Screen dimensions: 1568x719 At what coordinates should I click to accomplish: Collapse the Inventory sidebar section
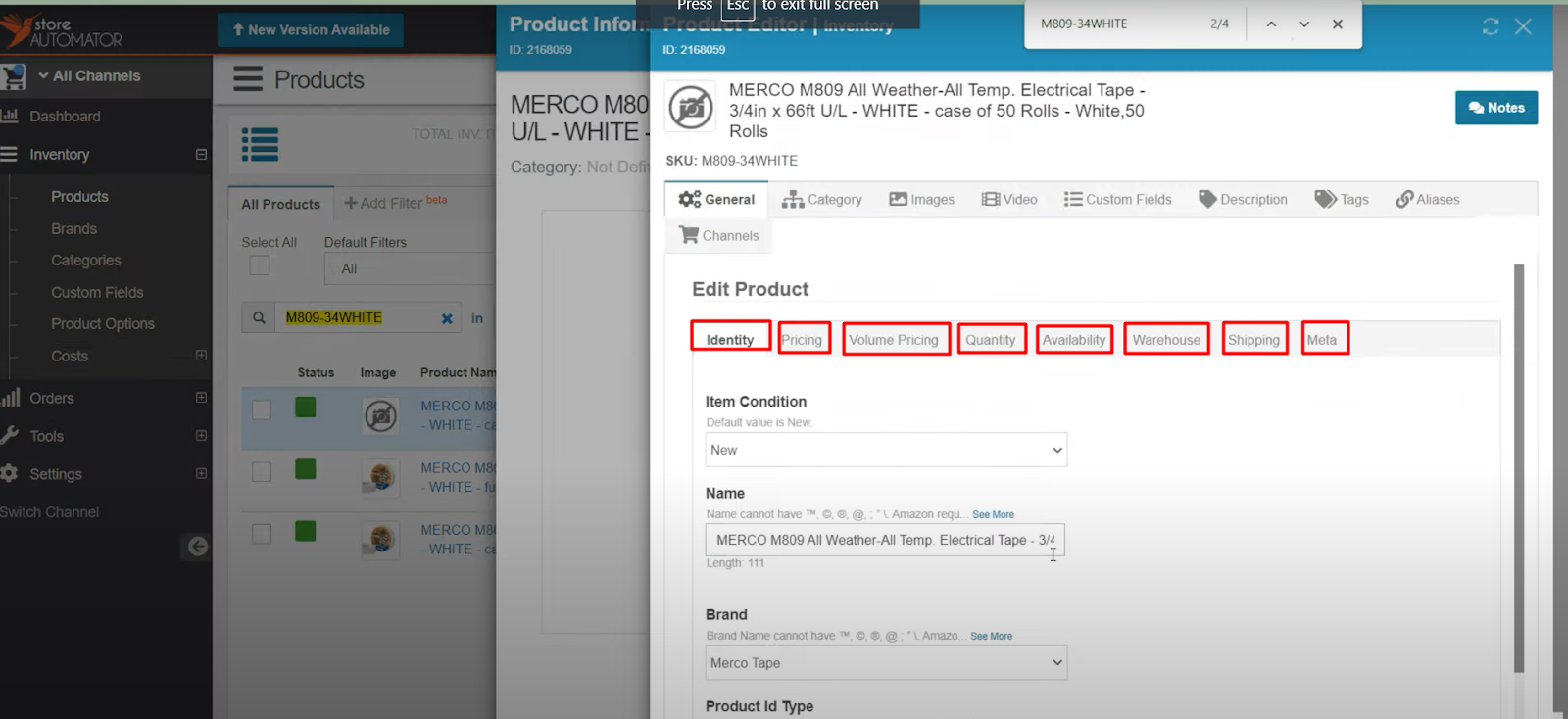[x=201, y=155]
